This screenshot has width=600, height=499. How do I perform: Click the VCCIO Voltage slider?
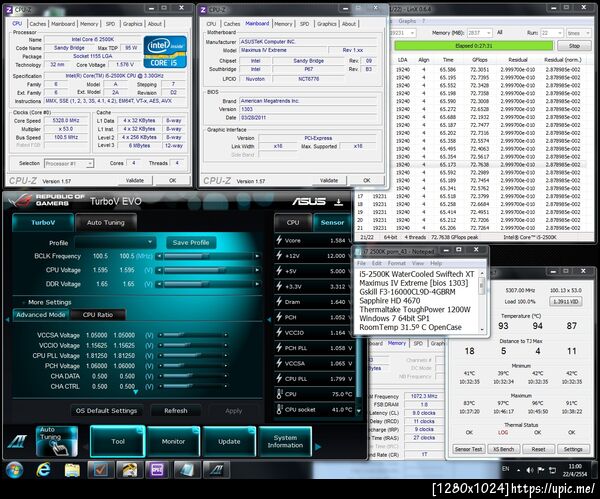(193, 345)
